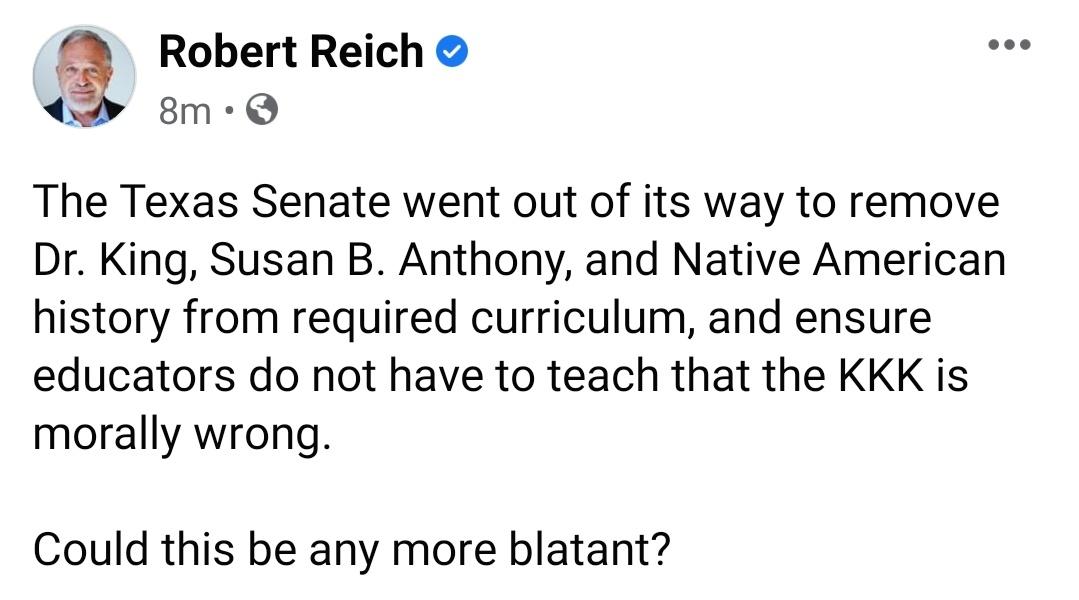
Task: Click the blue verified checkmark badge
Action: [453, 52]
